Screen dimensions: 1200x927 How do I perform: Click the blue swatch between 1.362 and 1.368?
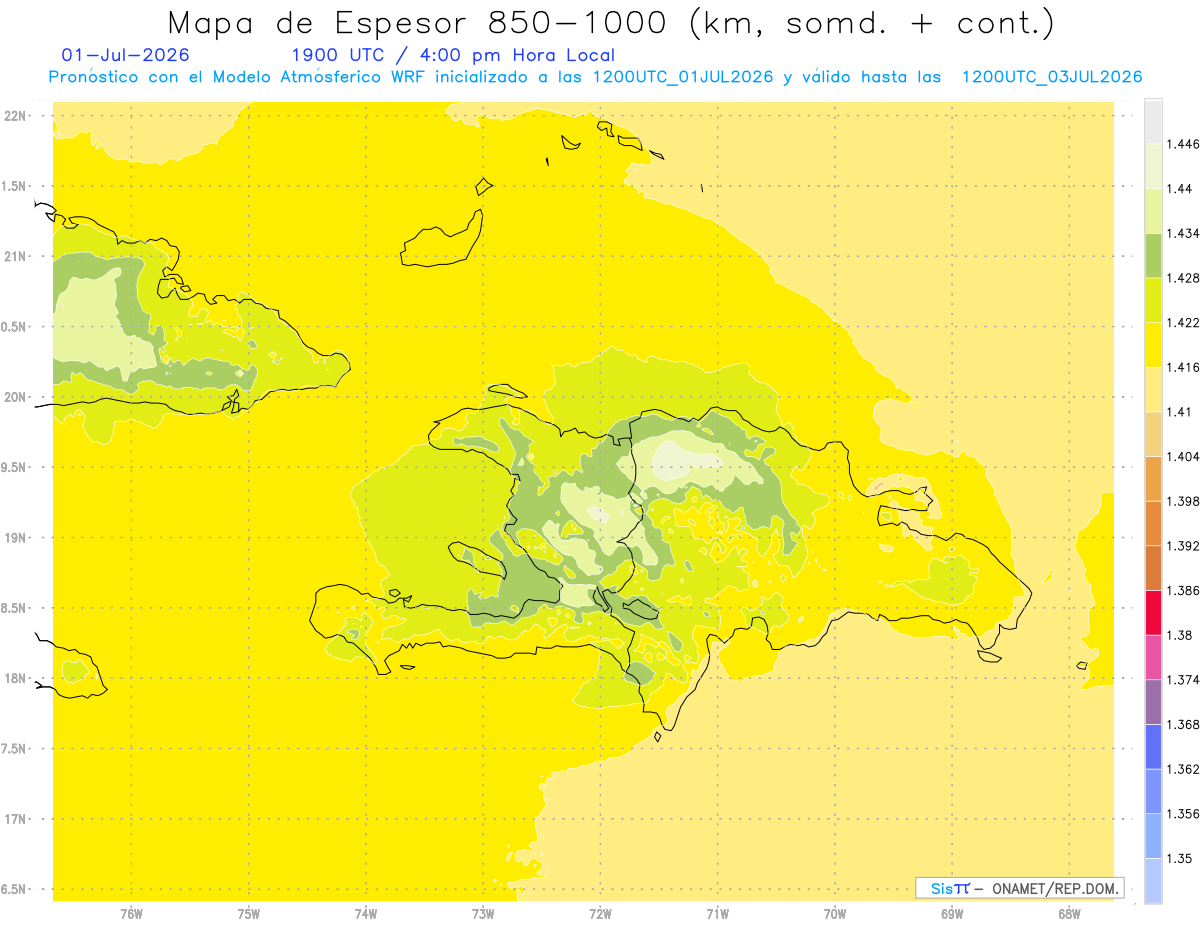(1153, 746)
